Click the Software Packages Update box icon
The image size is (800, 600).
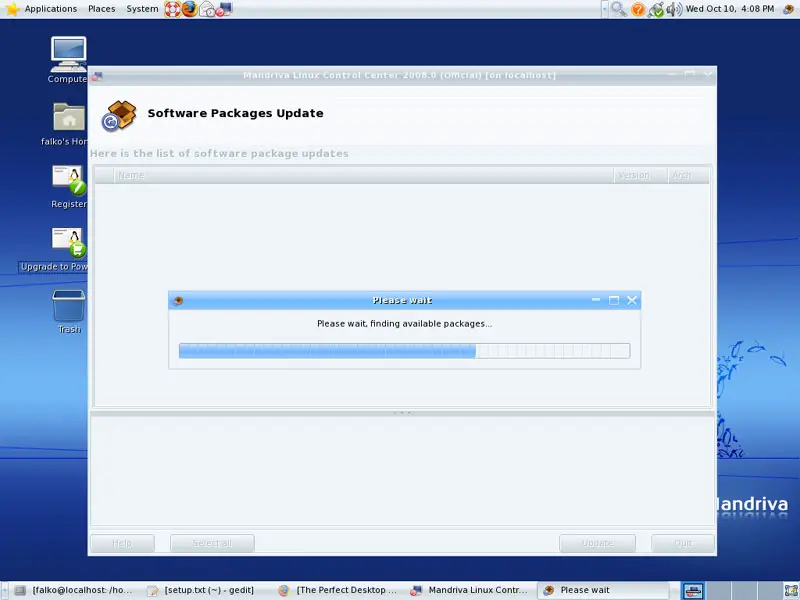click(119, 116)
